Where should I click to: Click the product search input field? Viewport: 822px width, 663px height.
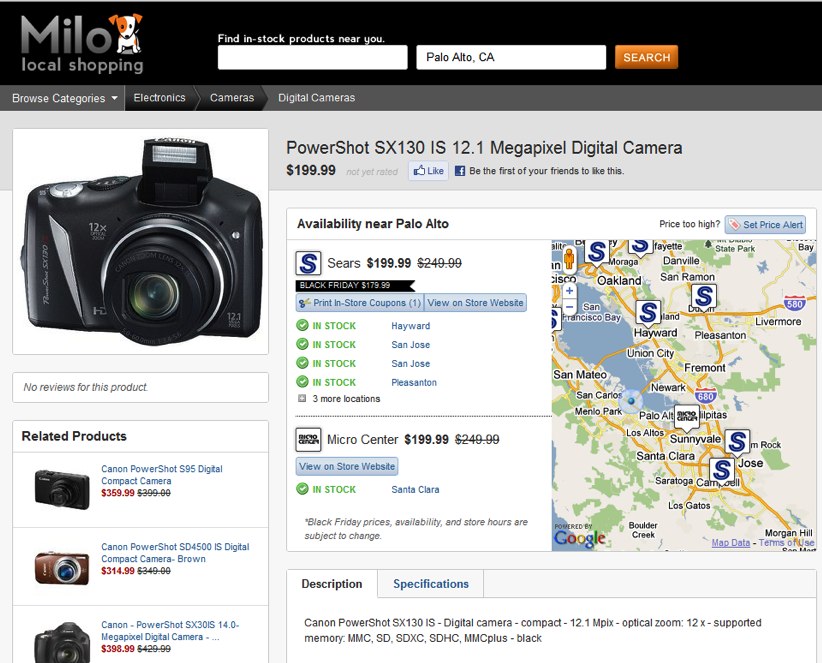[312, 57]
